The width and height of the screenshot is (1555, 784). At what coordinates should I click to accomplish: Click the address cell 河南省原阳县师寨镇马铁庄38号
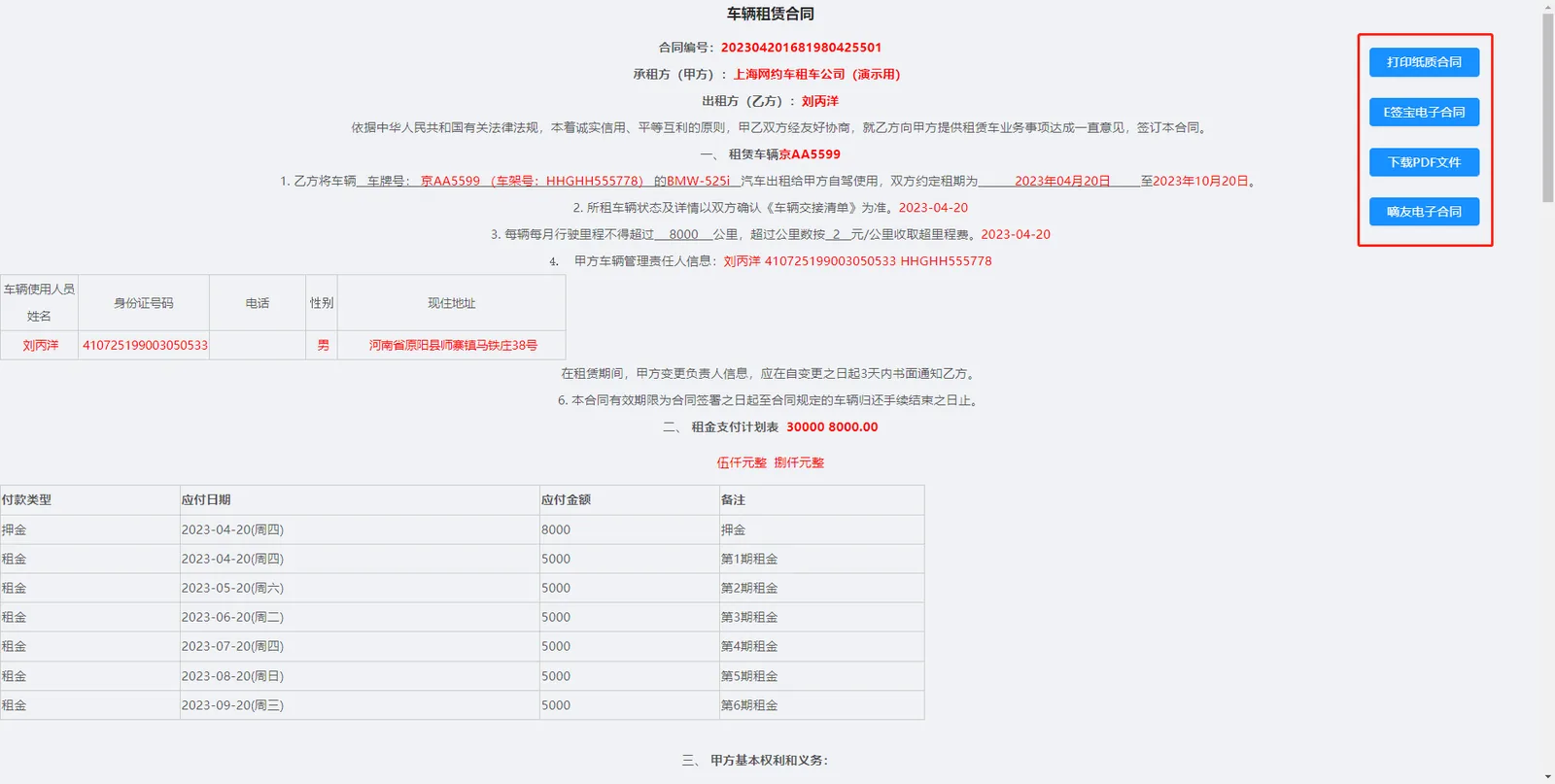453,346
